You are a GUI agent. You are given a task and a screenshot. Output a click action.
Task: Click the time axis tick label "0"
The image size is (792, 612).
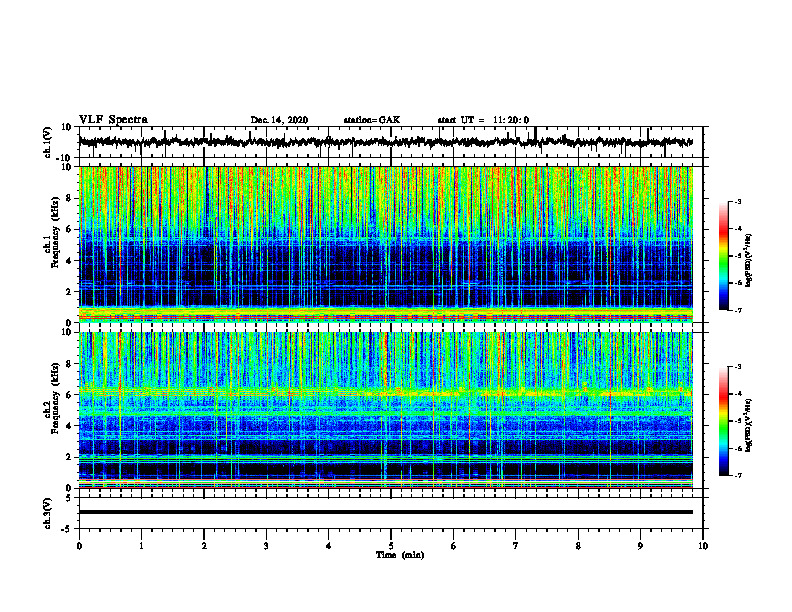79,546
